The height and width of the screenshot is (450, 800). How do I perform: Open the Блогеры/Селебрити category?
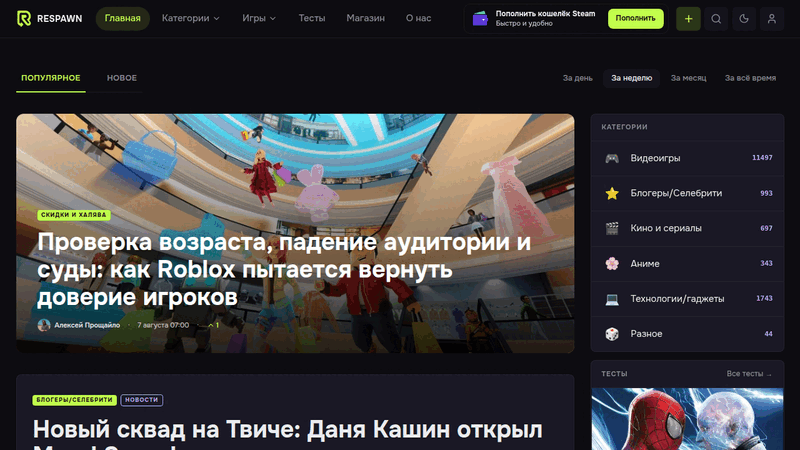tap(687, 193)
